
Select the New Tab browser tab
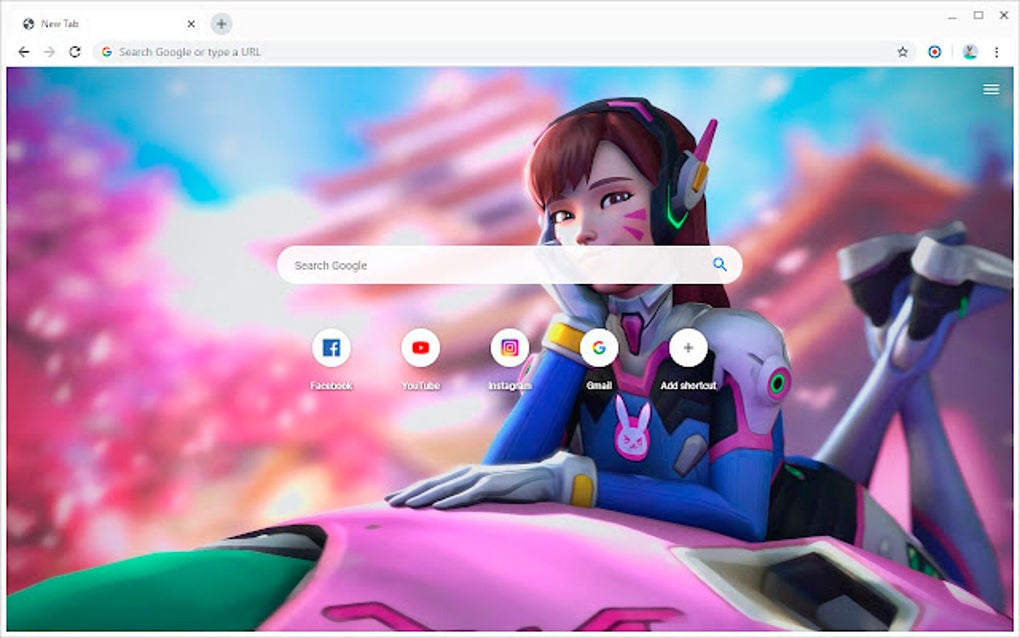click(62, 24)
